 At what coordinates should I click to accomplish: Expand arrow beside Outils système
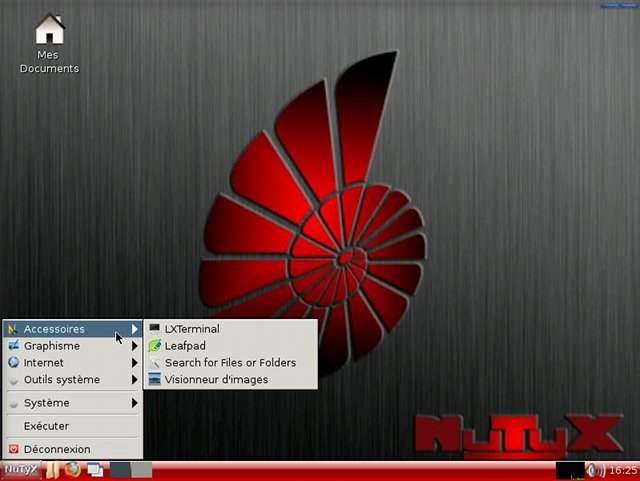point(134,380)
